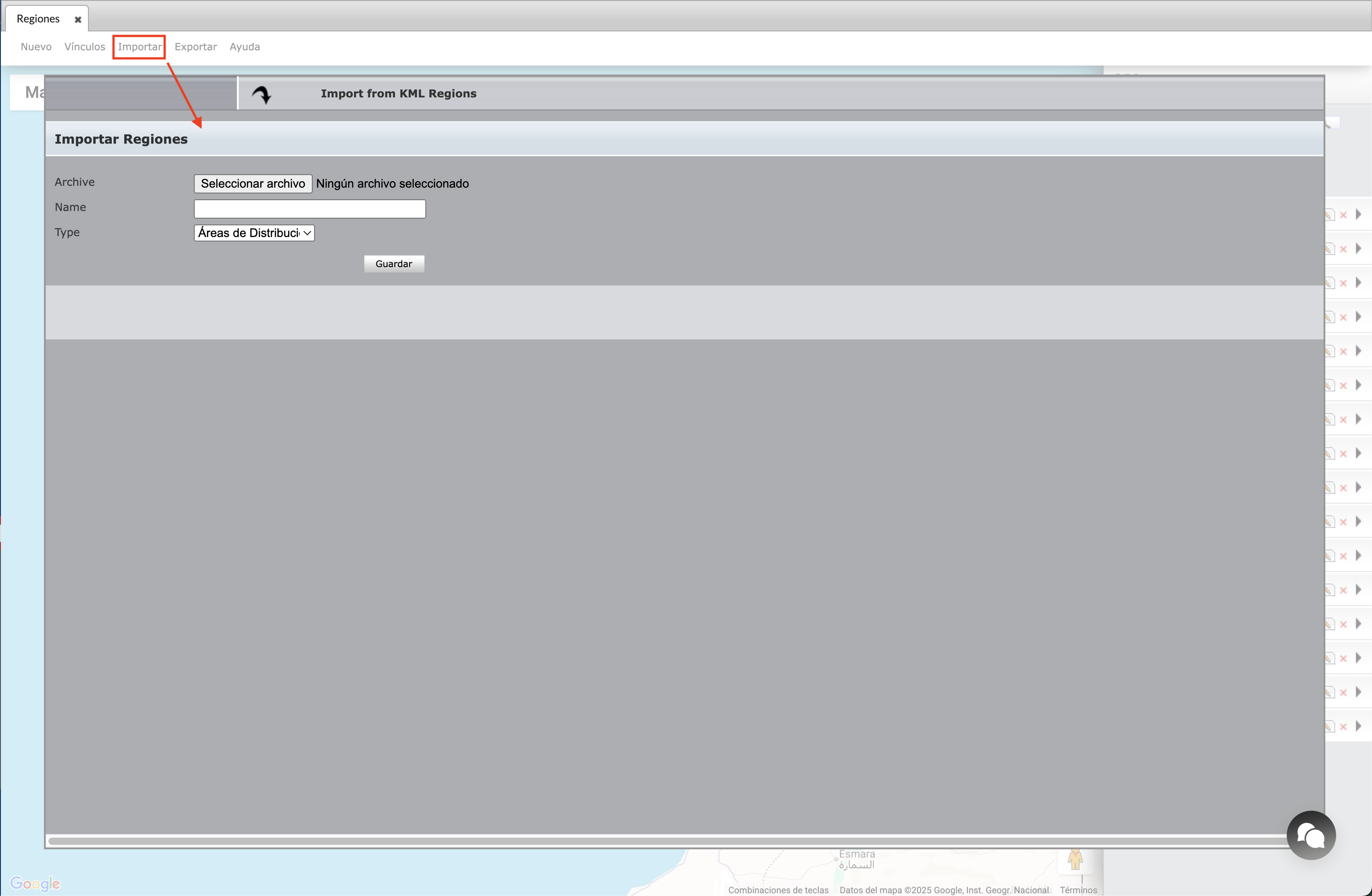Click the Guardar button

[394, 264]
